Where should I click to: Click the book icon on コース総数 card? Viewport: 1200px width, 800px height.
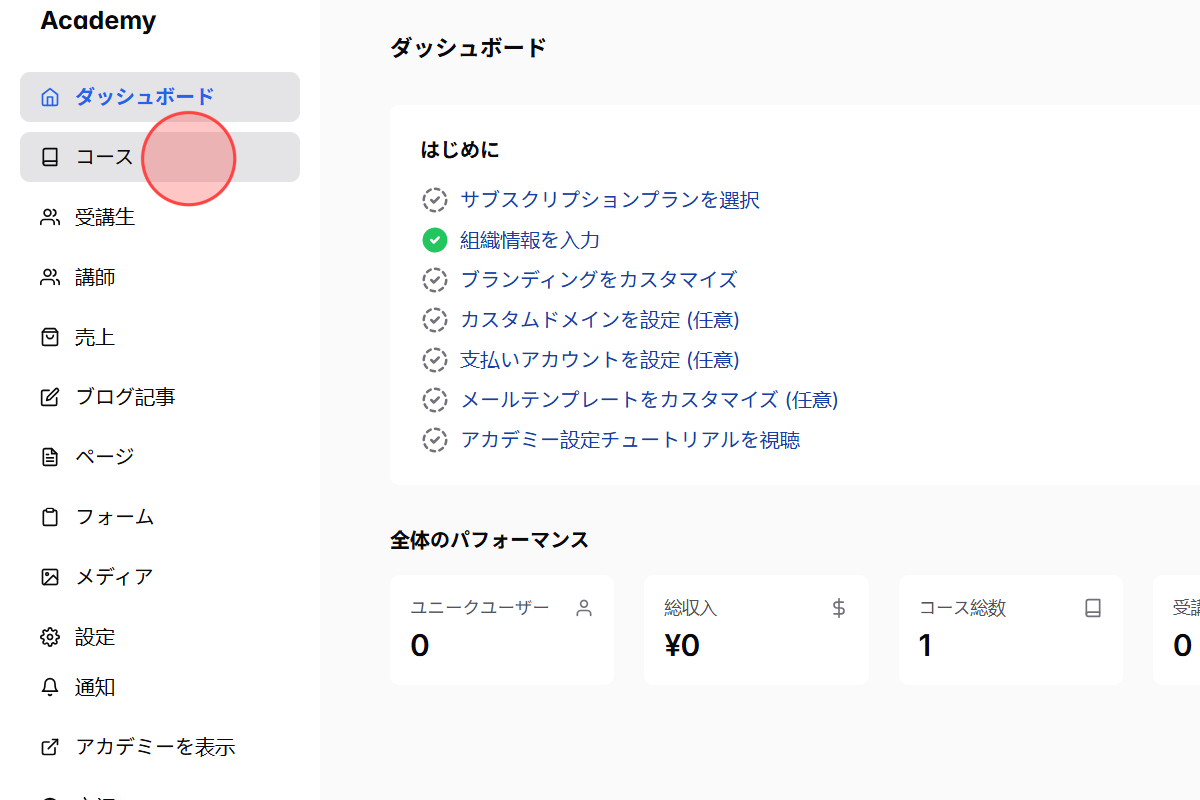(1092, 606)
